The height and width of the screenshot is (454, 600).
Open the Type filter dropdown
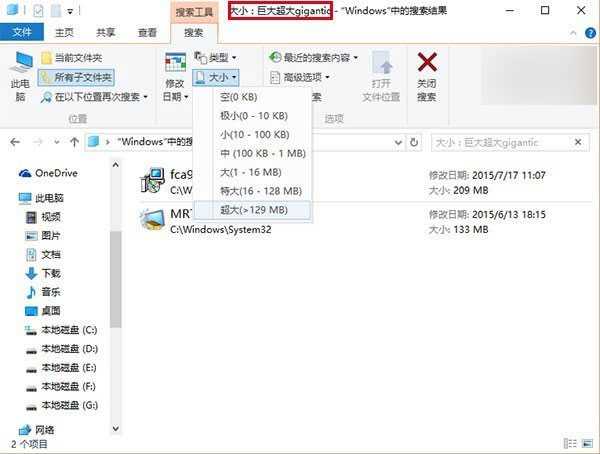tap(215, 58)
